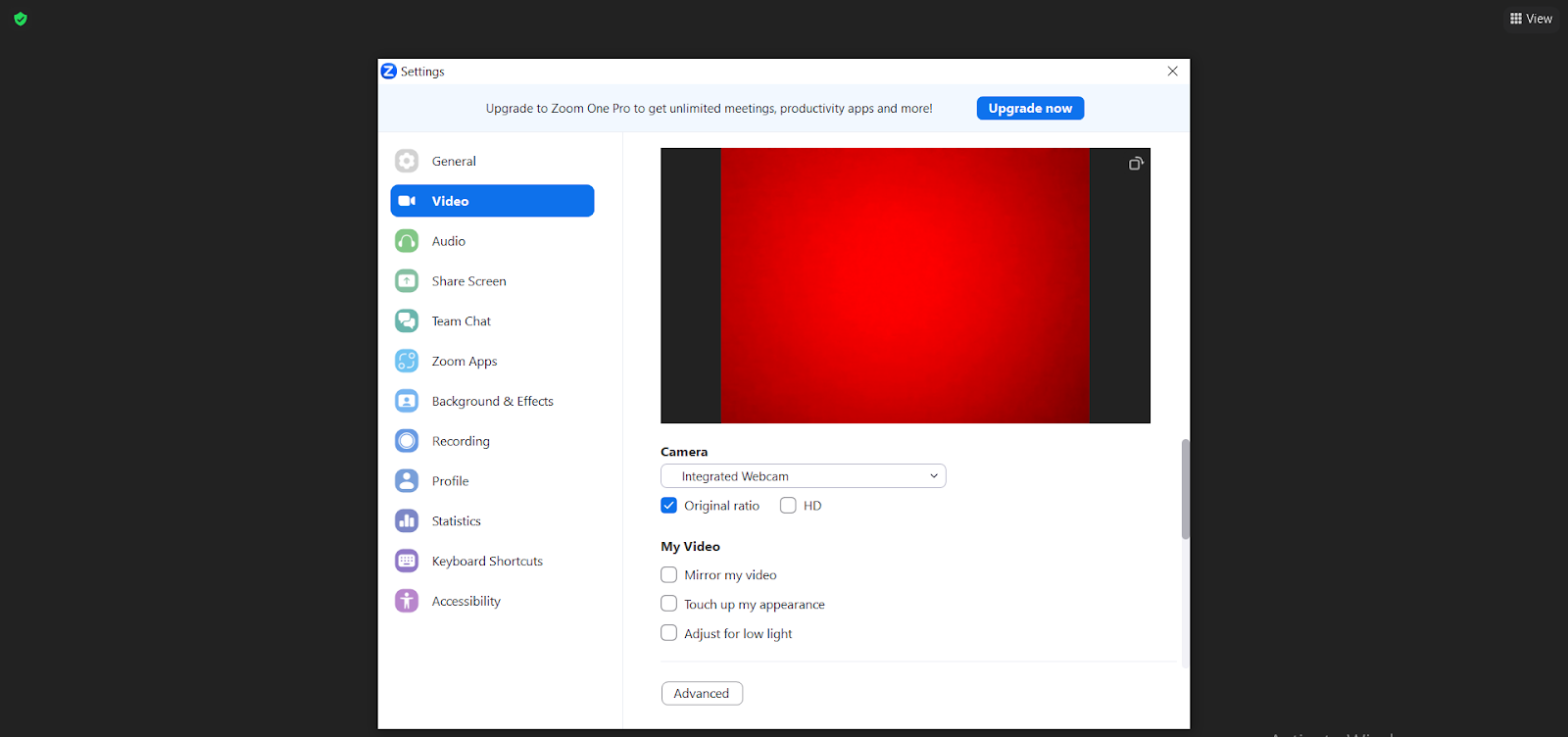This screenshot has width=1568, height=737.
Task: Enable the HD checkbox
Action: 788,506
